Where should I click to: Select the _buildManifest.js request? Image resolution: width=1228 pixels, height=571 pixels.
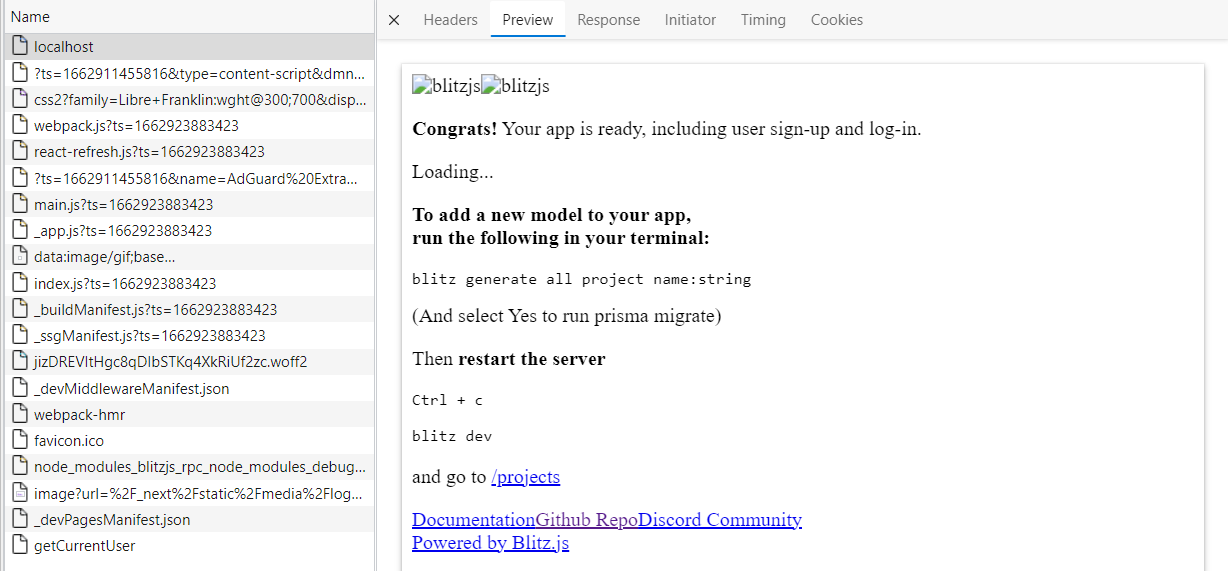[190, 309]
